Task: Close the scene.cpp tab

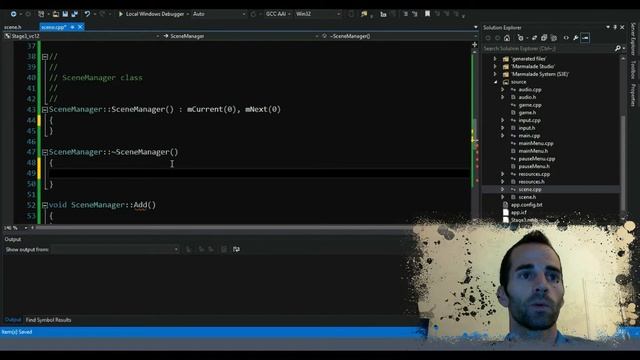Action: (80, 27)
